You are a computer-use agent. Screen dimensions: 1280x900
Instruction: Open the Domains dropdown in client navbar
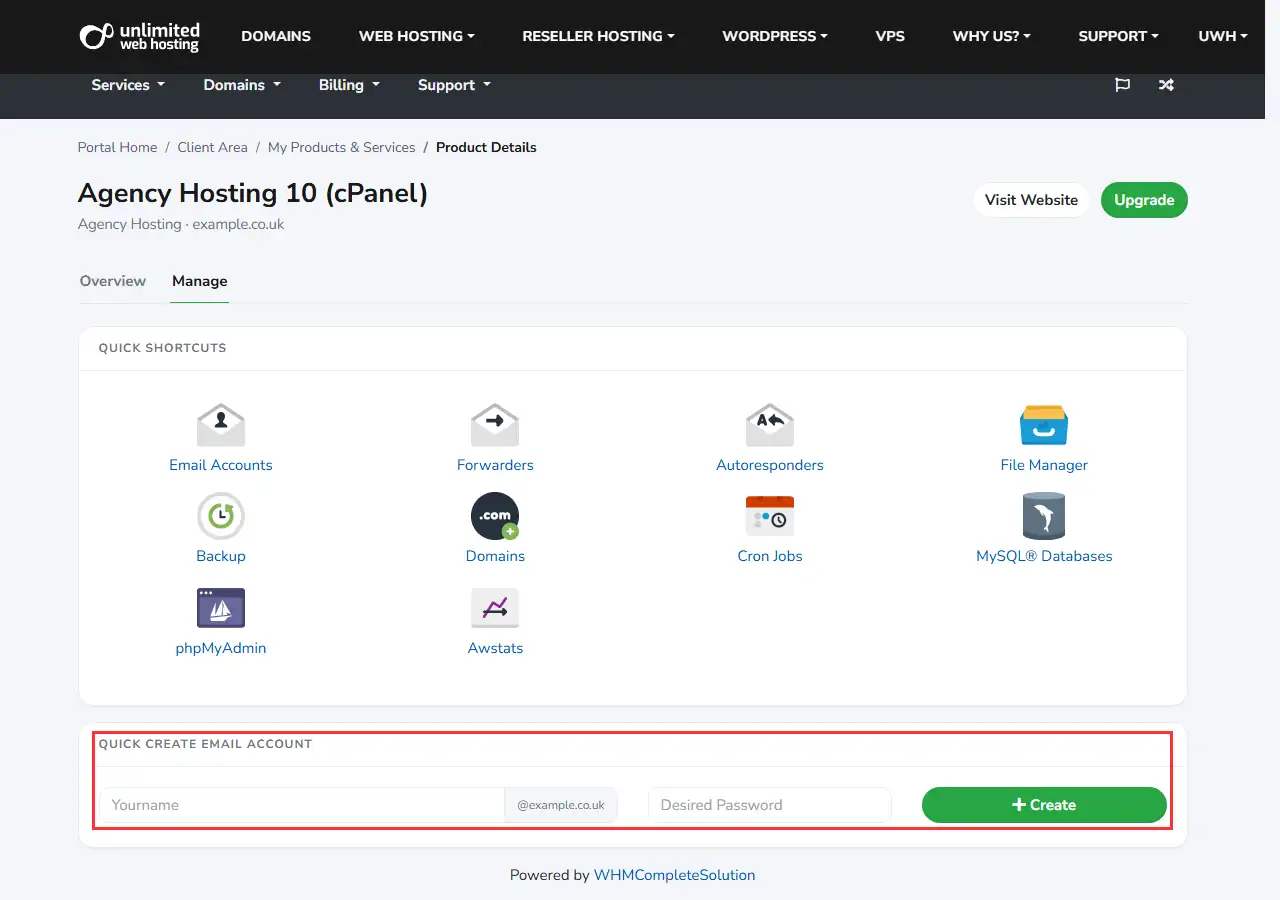point(242,85)
